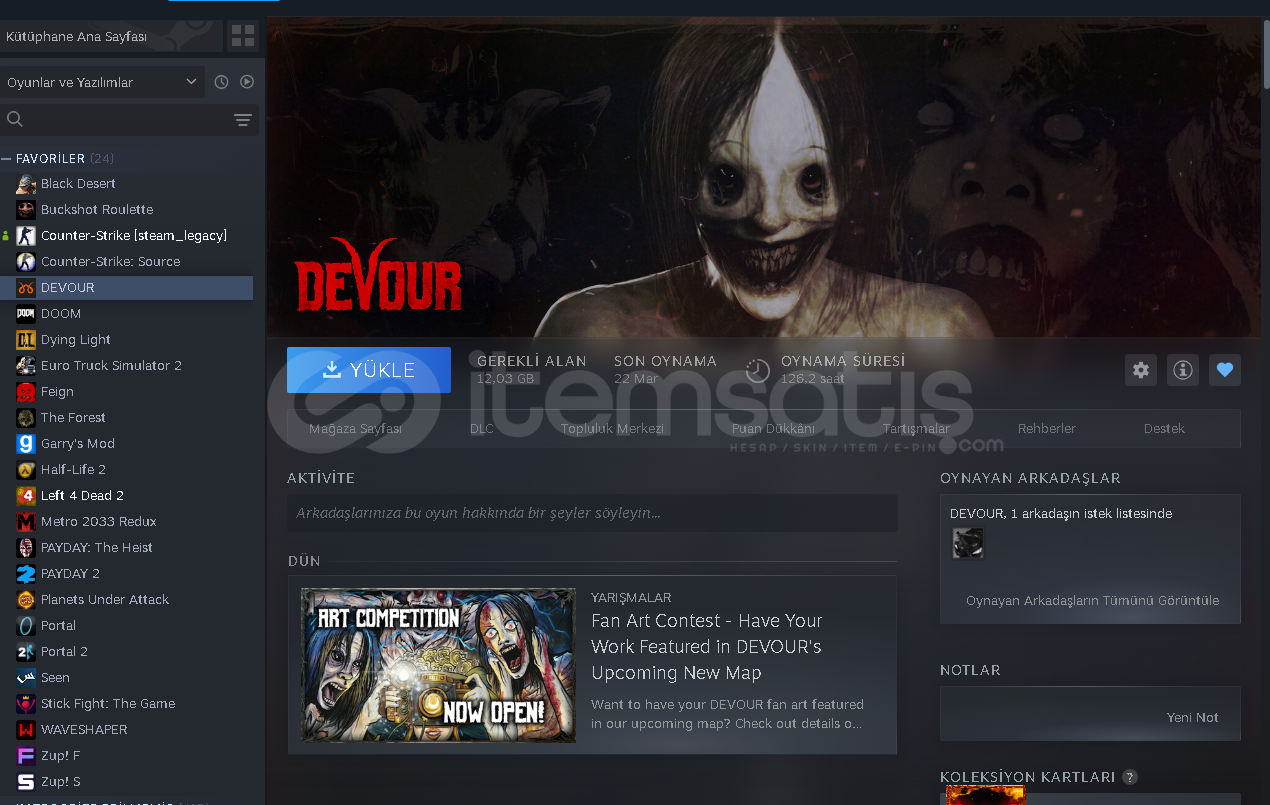Viewport: 1270px width, 805px height.
Task: Click the DOOM game icon
Action: point(26,313)
